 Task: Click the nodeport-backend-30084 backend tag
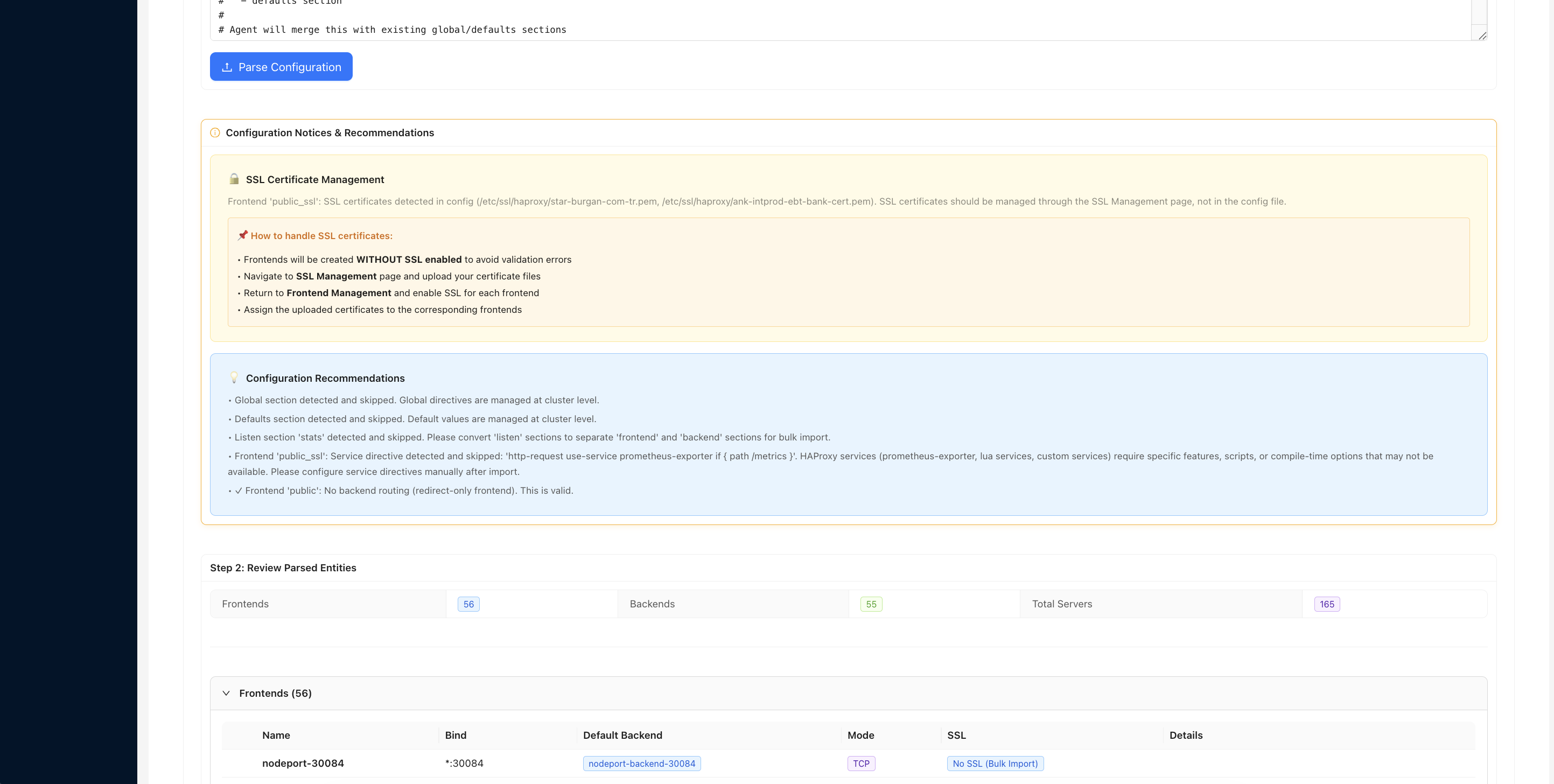click(642, 764)
